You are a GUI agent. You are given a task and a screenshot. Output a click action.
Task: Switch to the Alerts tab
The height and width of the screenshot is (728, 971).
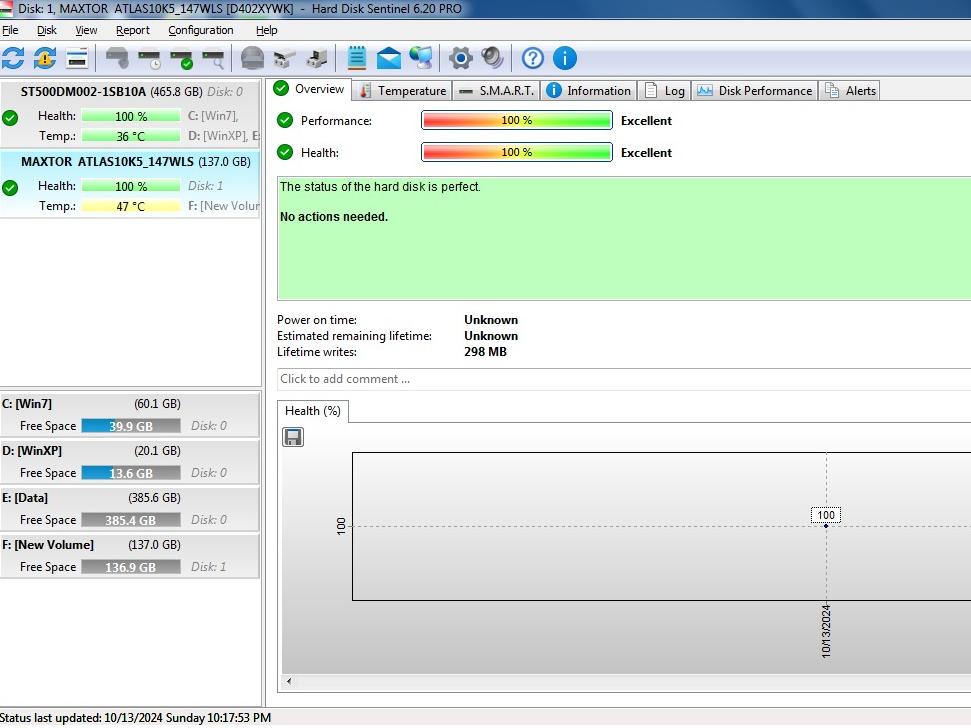(x=850, y=91)
